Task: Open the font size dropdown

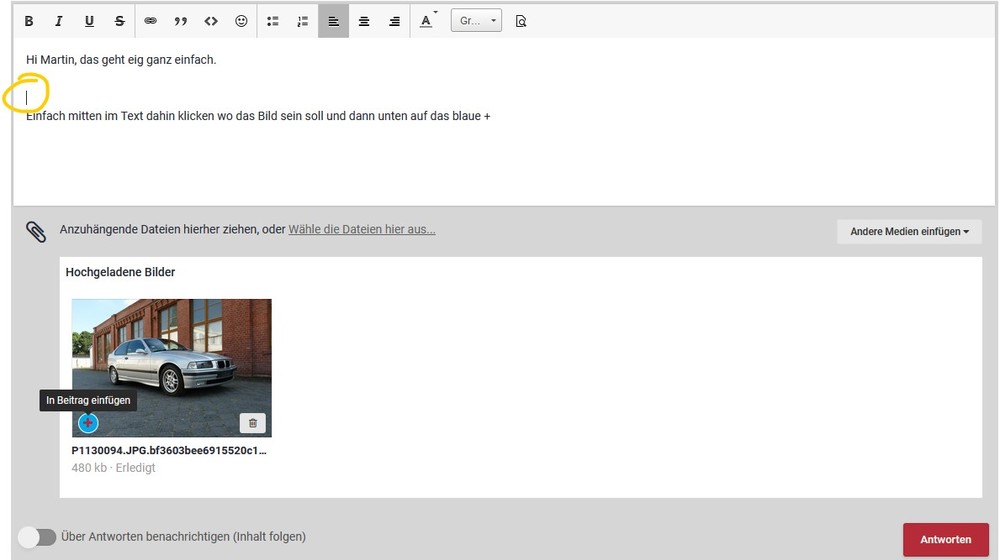Action: (x=476, y=21)
